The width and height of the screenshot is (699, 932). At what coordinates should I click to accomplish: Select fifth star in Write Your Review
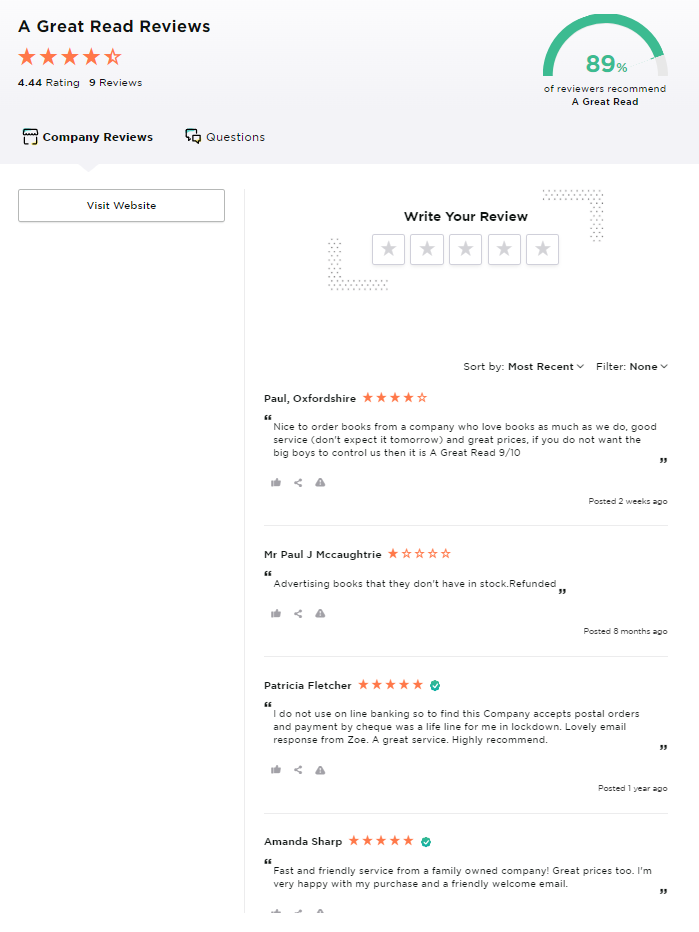(x=543, y=249)
